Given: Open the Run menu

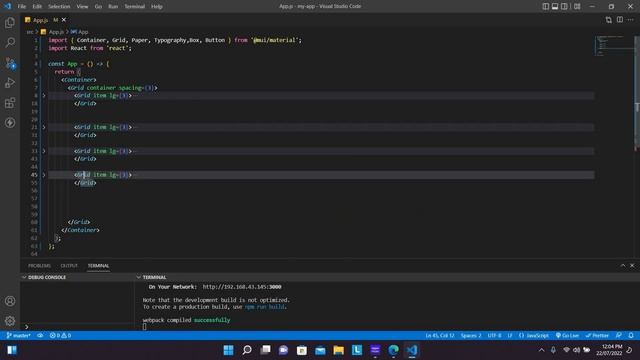Looking at the screenshot, I should (x=113, y=7).
